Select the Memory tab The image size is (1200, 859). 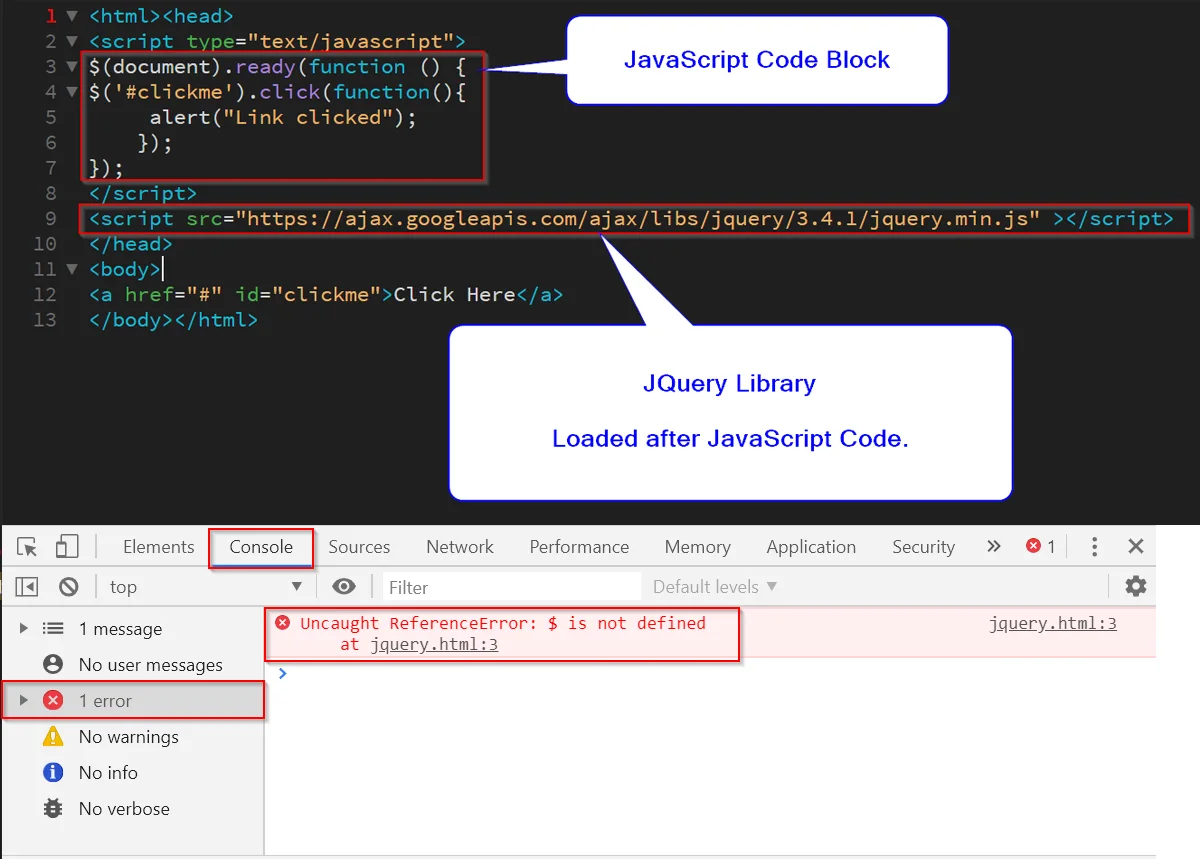click(x=697, y=547)
